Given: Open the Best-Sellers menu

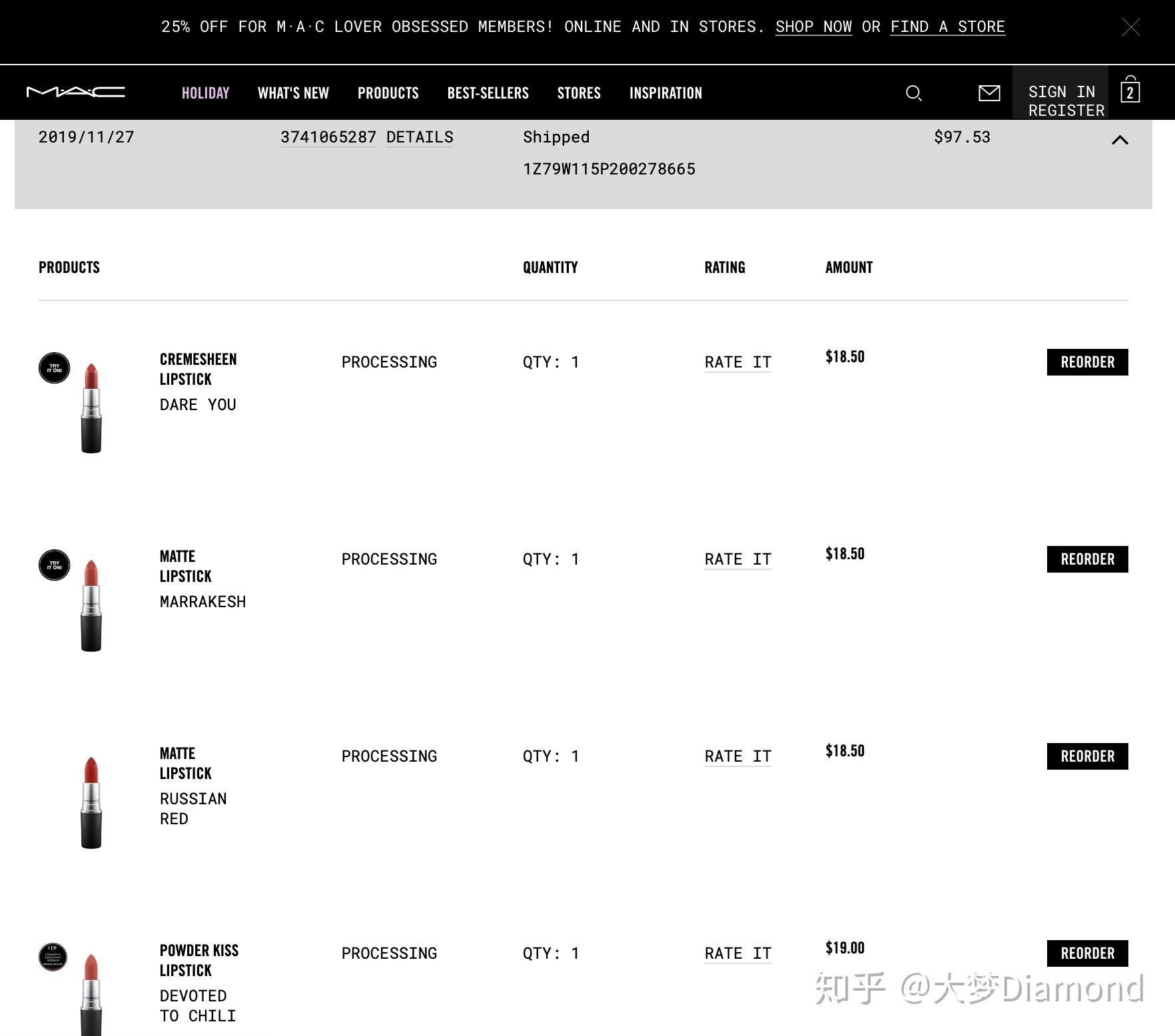Looking at the screenshot, I should point(488,93).
